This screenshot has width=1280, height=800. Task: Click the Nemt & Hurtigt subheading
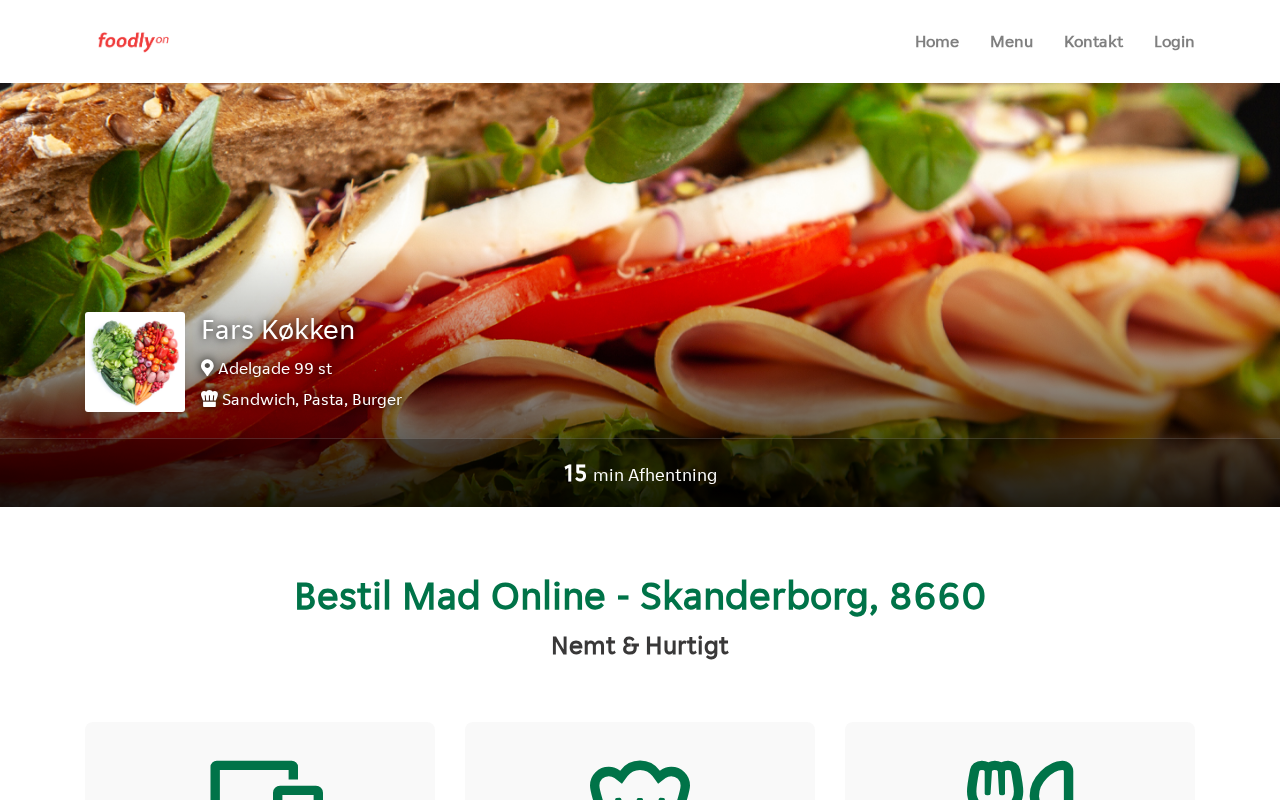click(x=640, y=646)
